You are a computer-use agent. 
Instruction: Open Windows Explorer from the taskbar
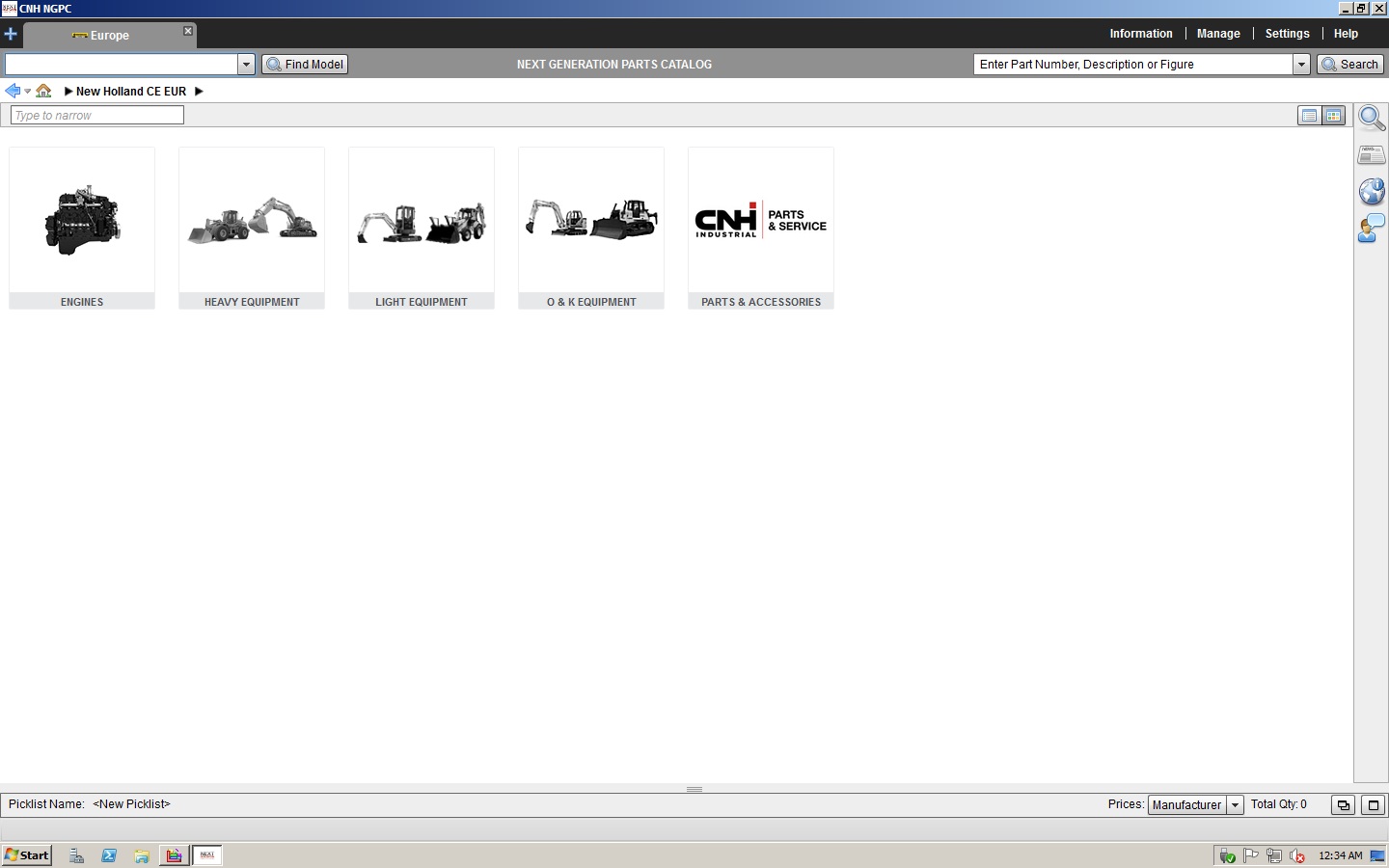click(141, 855)
